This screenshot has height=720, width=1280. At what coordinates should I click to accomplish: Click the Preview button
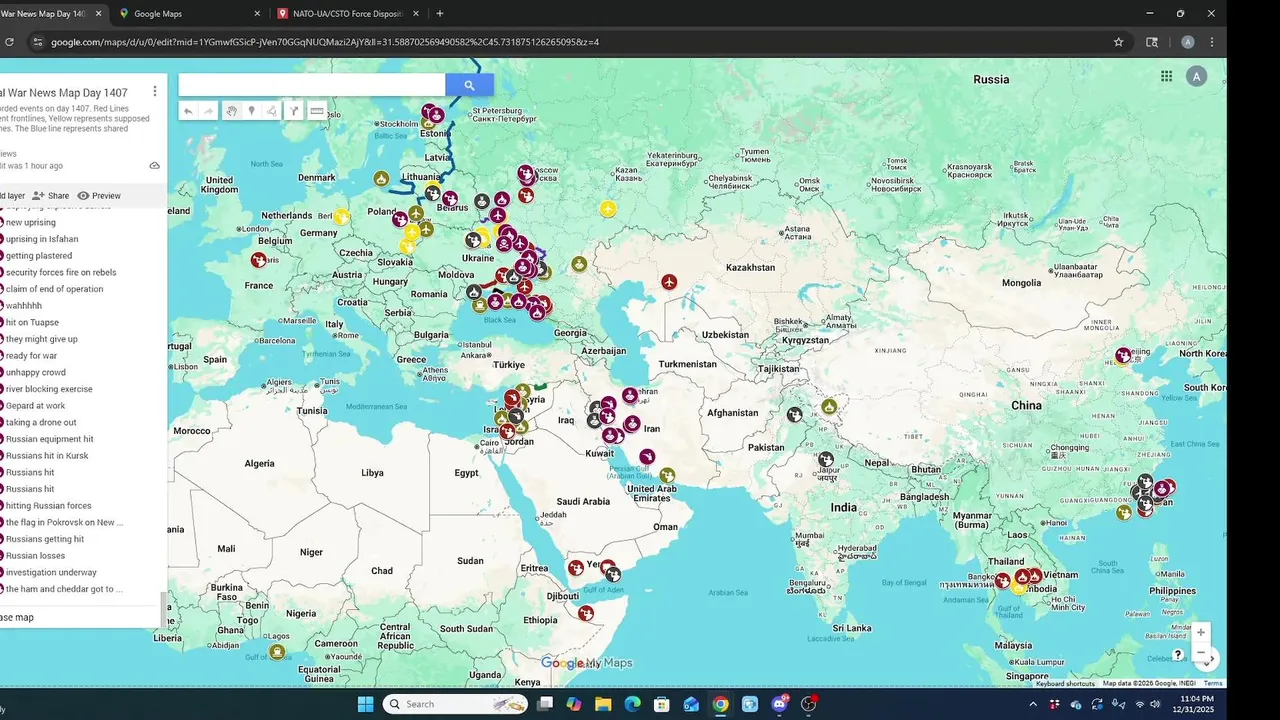click(99, 196)
